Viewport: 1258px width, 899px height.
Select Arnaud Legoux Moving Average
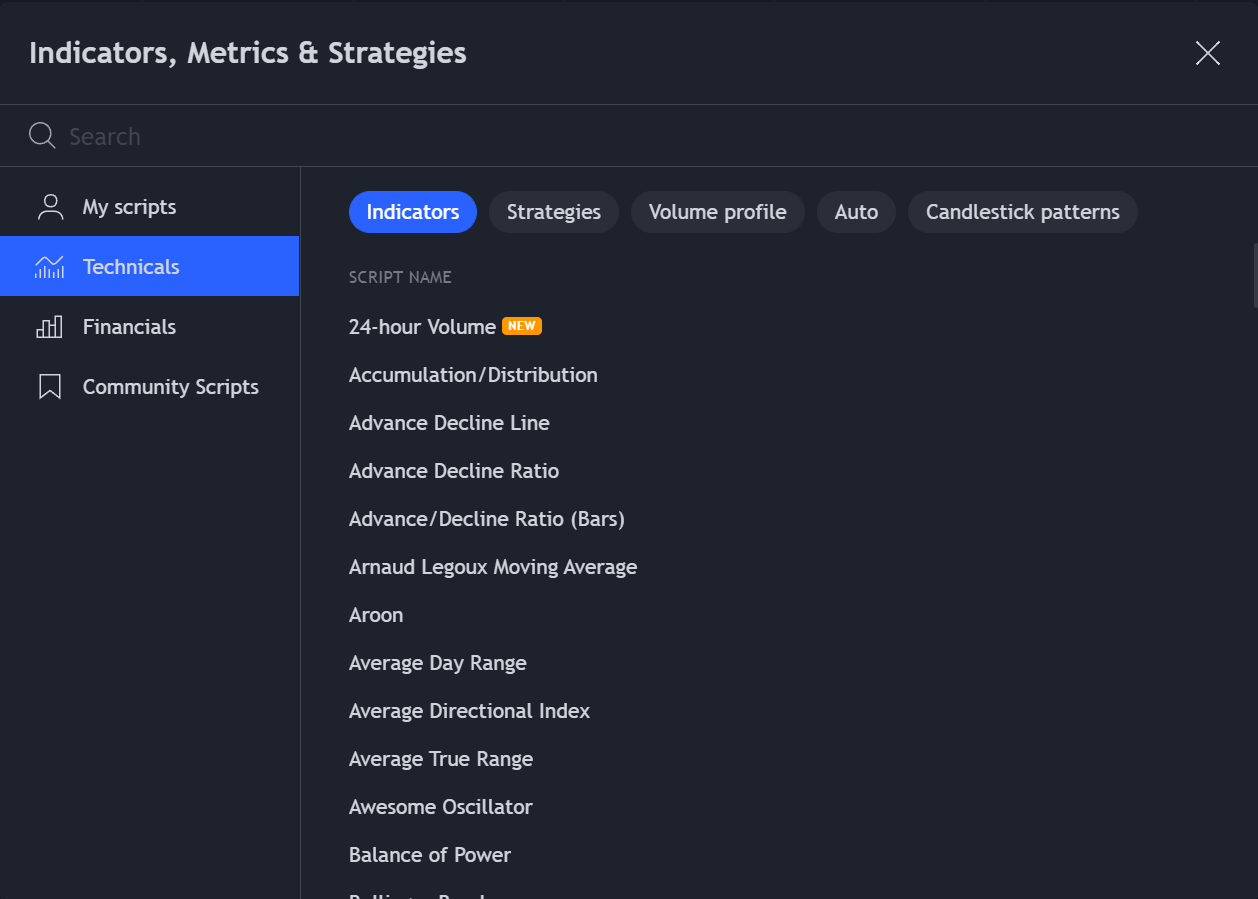point(492,567)
